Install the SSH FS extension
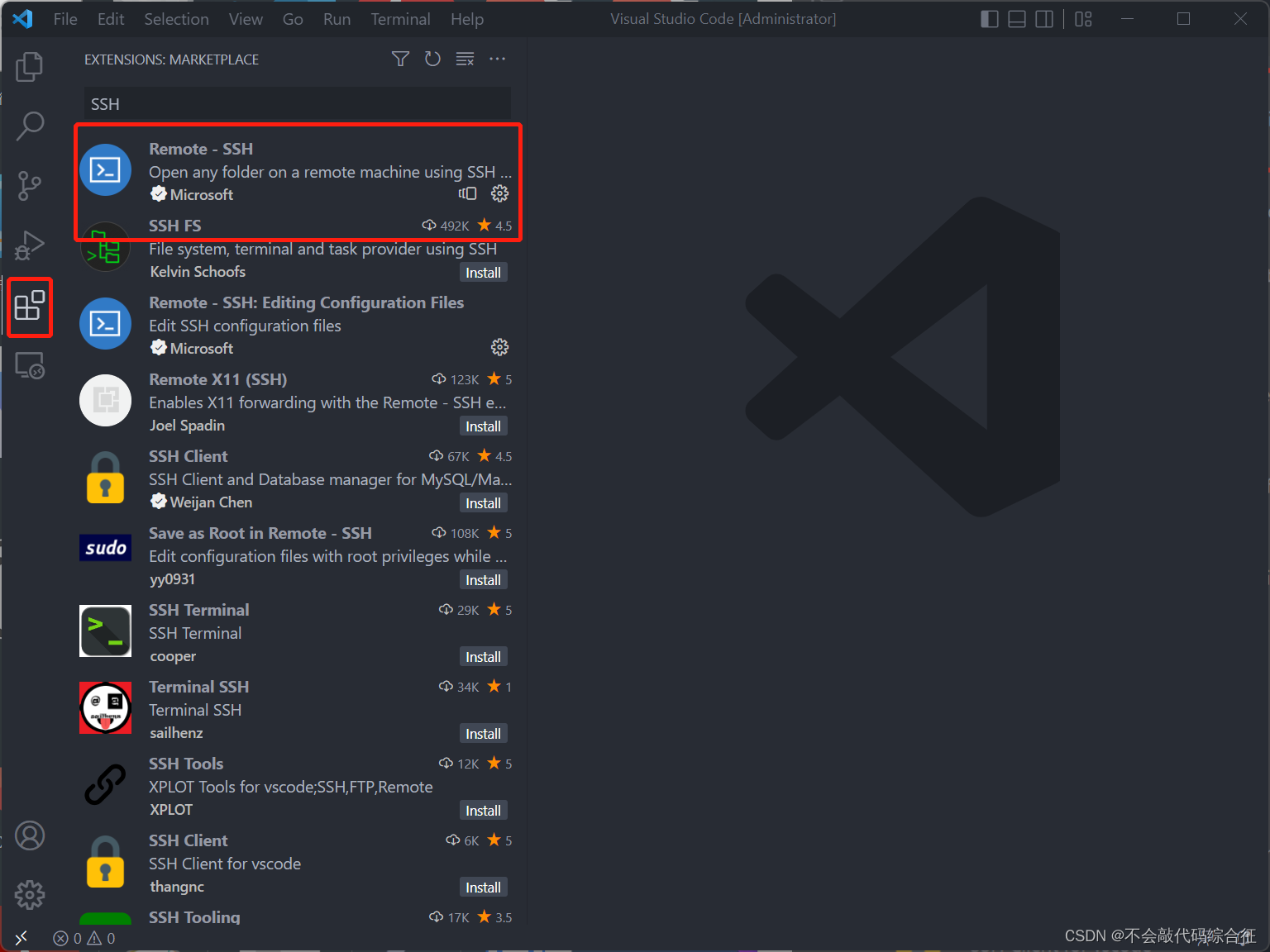This screenshot has width=1270, height=952. (x=483, y=273)
